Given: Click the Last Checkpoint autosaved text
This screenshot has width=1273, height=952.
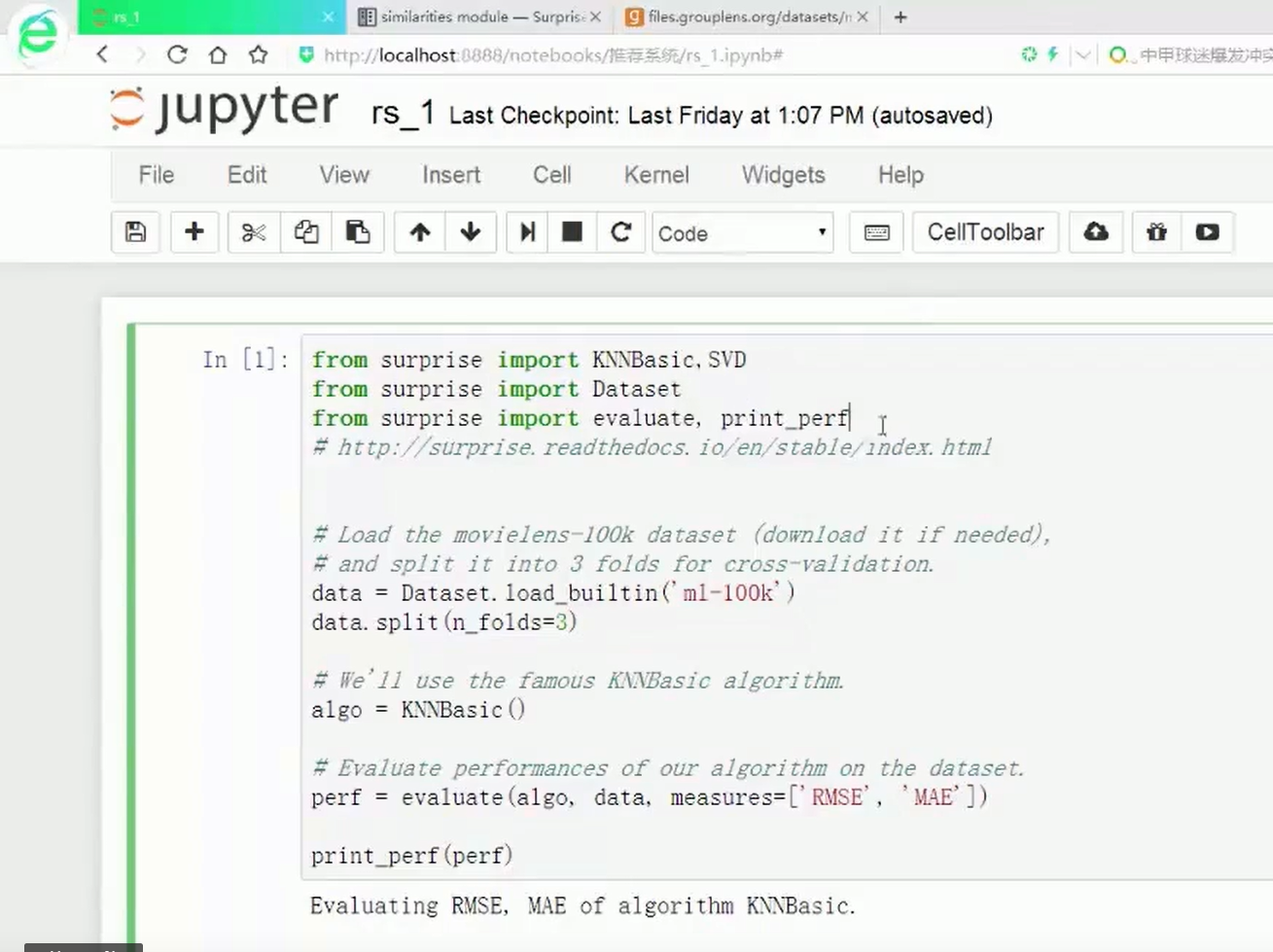Looking at the screenshot, I should pyautogui.click(x=721, y=116).
